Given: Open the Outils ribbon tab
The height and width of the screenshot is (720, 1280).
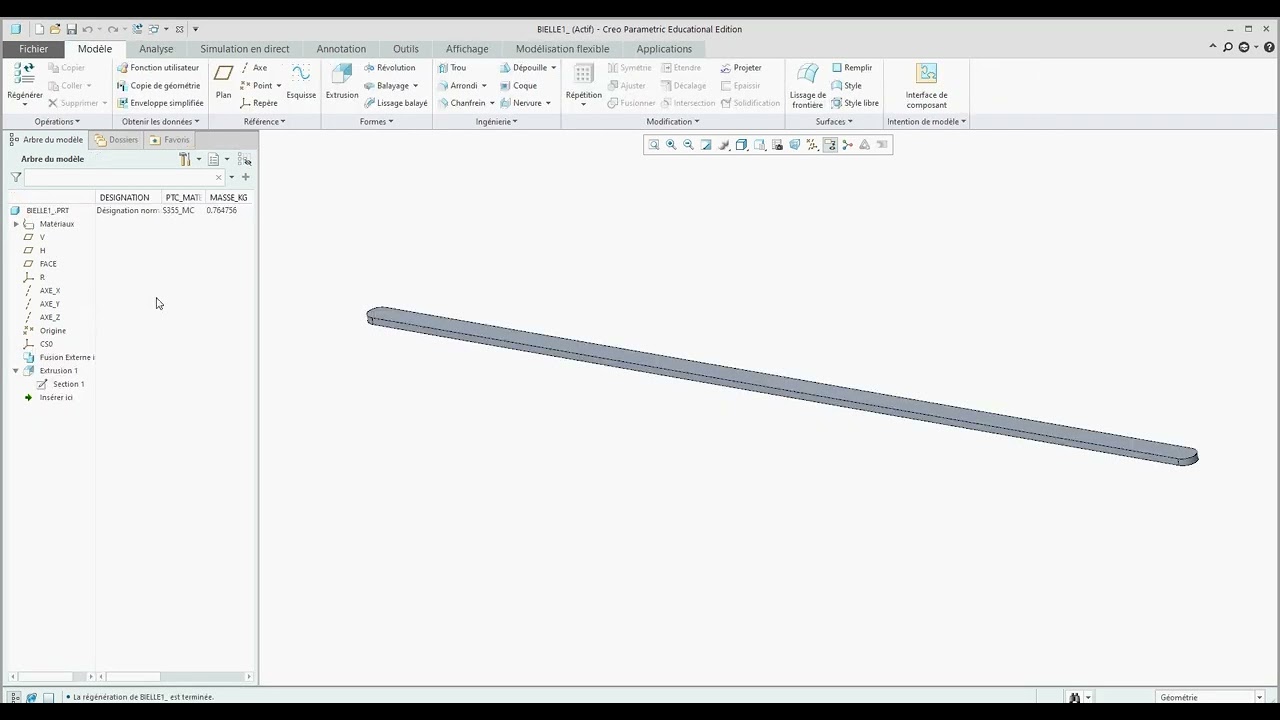Looking at the screenshot, I should pyautogui.click(x=406, y=49).
